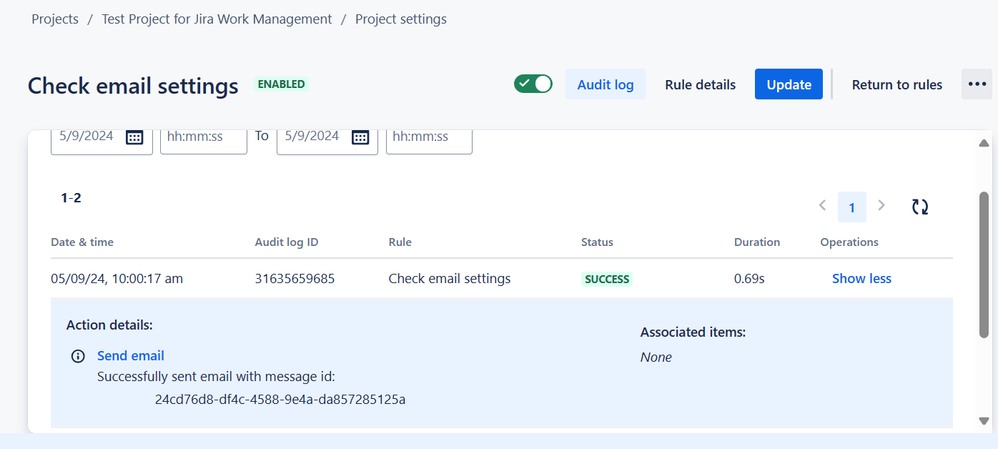Click the scrollbar up arrow
The image size is (998, 449).
[984, 143]
